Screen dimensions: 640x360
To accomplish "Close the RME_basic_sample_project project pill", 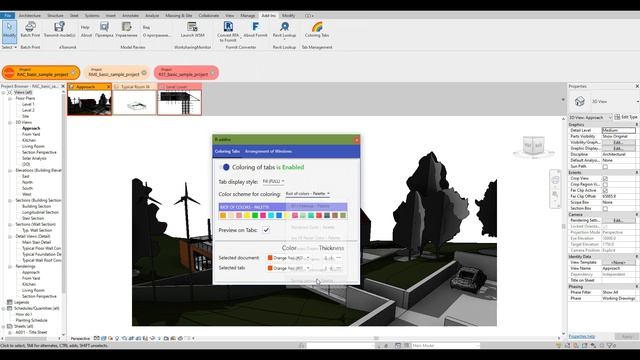I will pyautogui.click(x=144, y=73).
